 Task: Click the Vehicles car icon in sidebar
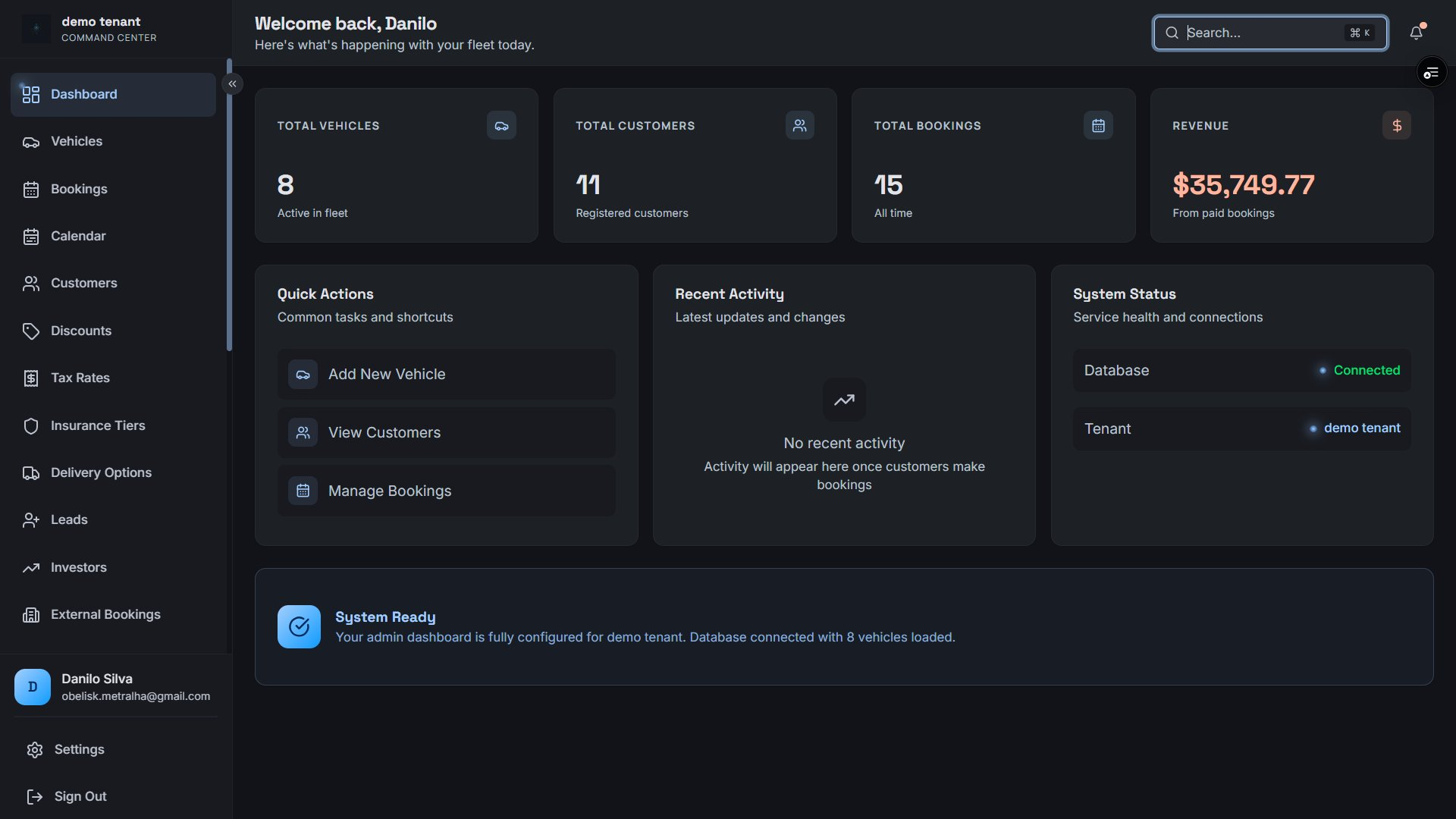31,142
